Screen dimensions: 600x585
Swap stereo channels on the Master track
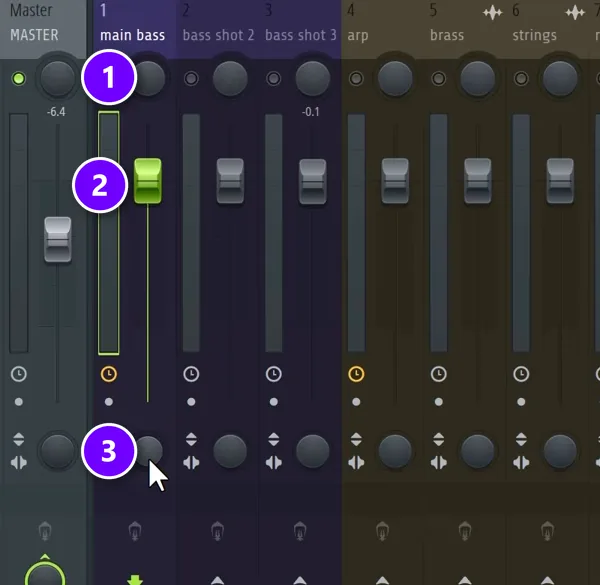coord(19,463)
